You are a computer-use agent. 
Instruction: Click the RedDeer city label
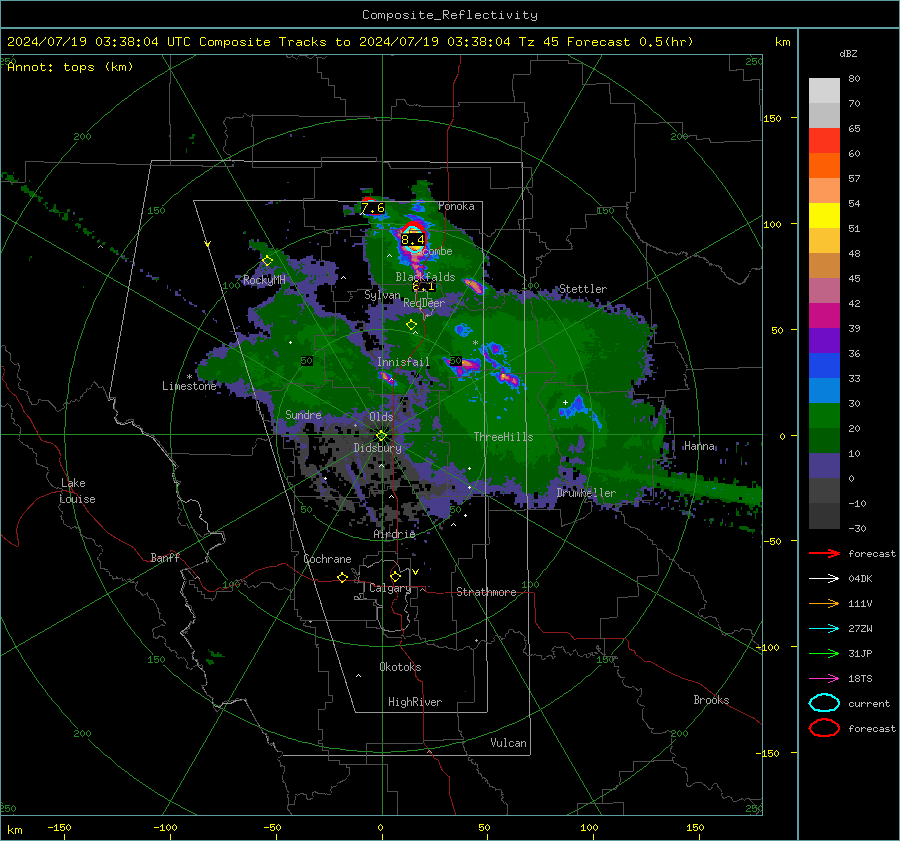424,303
